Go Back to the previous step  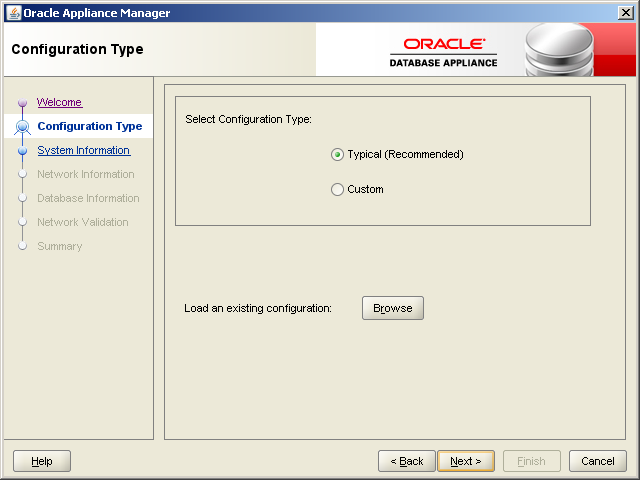click(x=407, y=461)
